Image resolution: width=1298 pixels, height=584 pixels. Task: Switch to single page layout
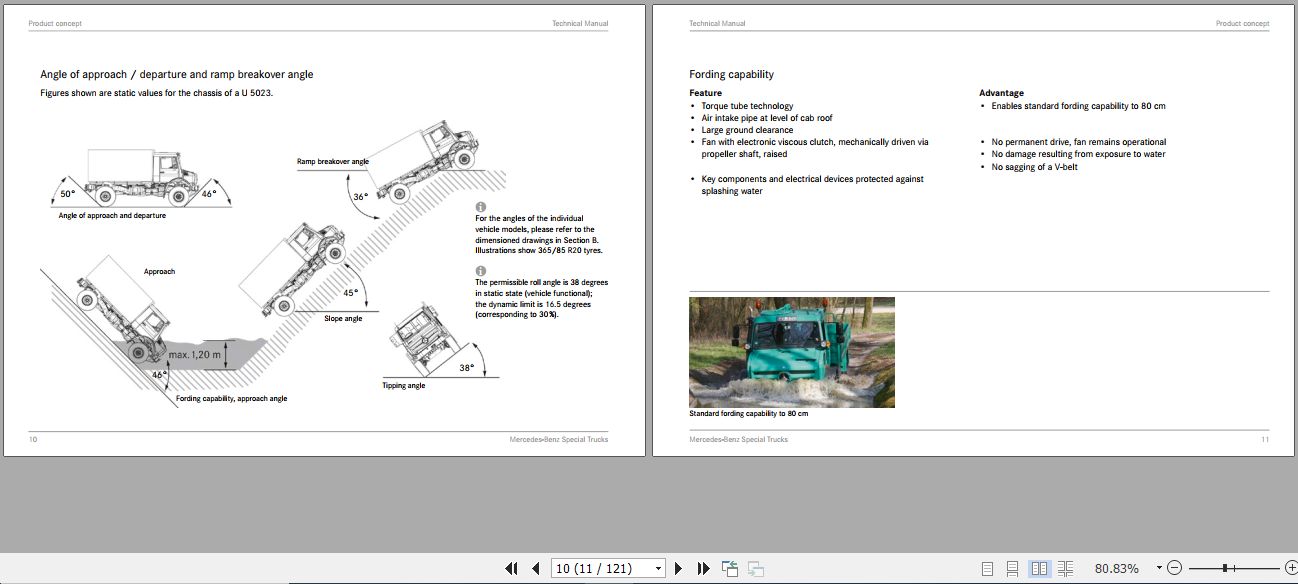[x=988, y=568]
